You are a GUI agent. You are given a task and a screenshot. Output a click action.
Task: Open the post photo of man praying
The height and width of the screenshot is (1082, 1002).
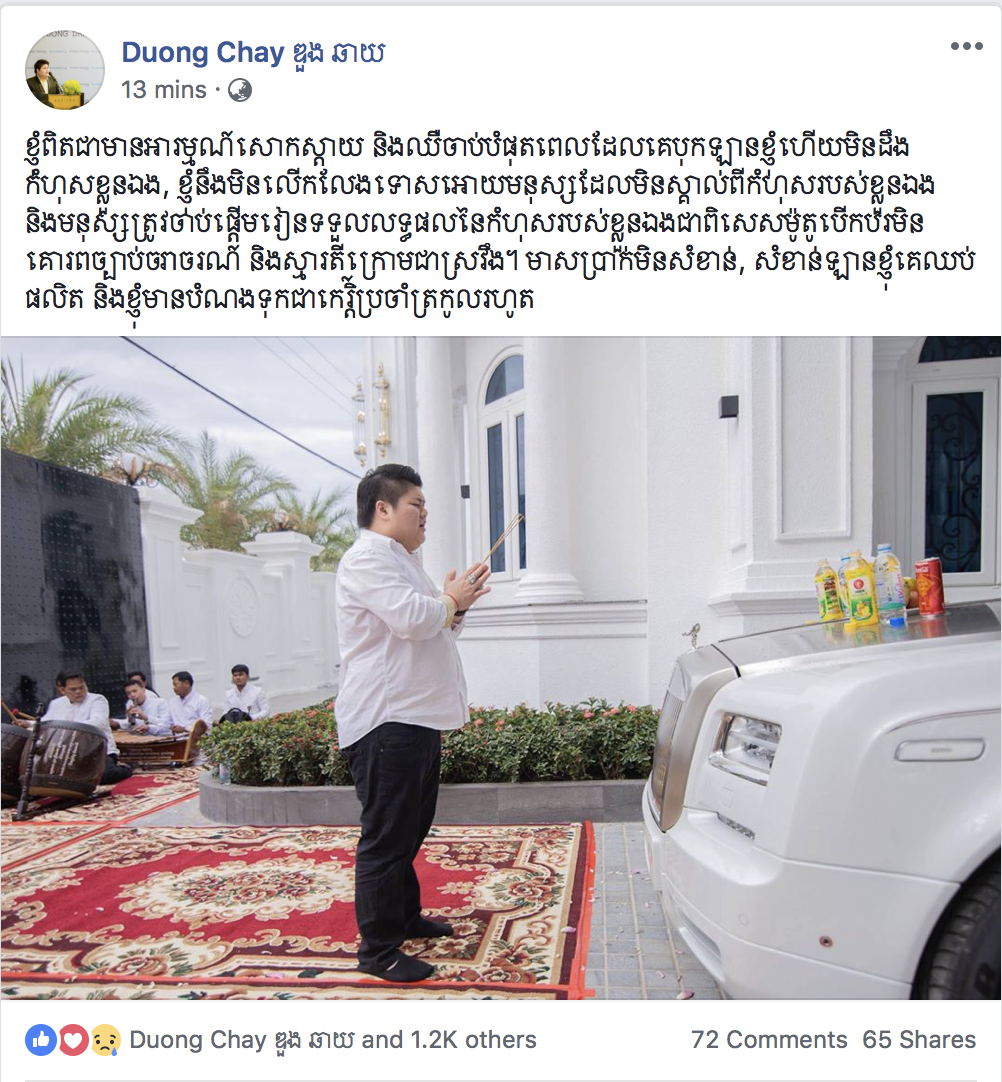click(501, 667)
